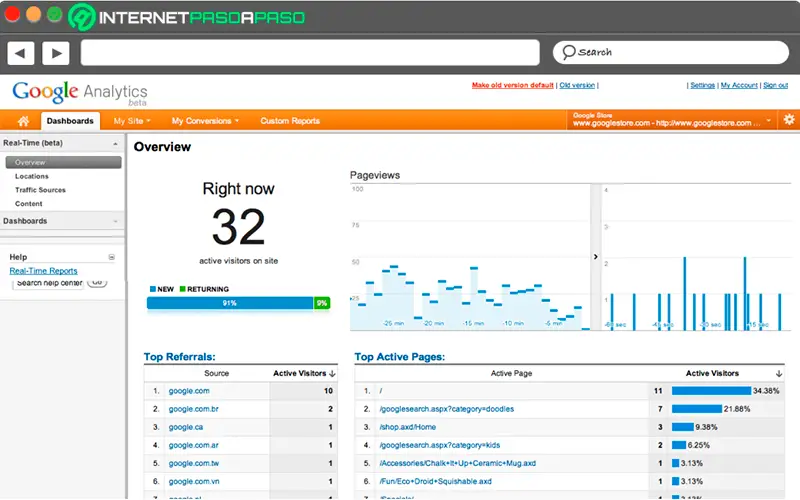Click the browser address bar

[310, 53]
